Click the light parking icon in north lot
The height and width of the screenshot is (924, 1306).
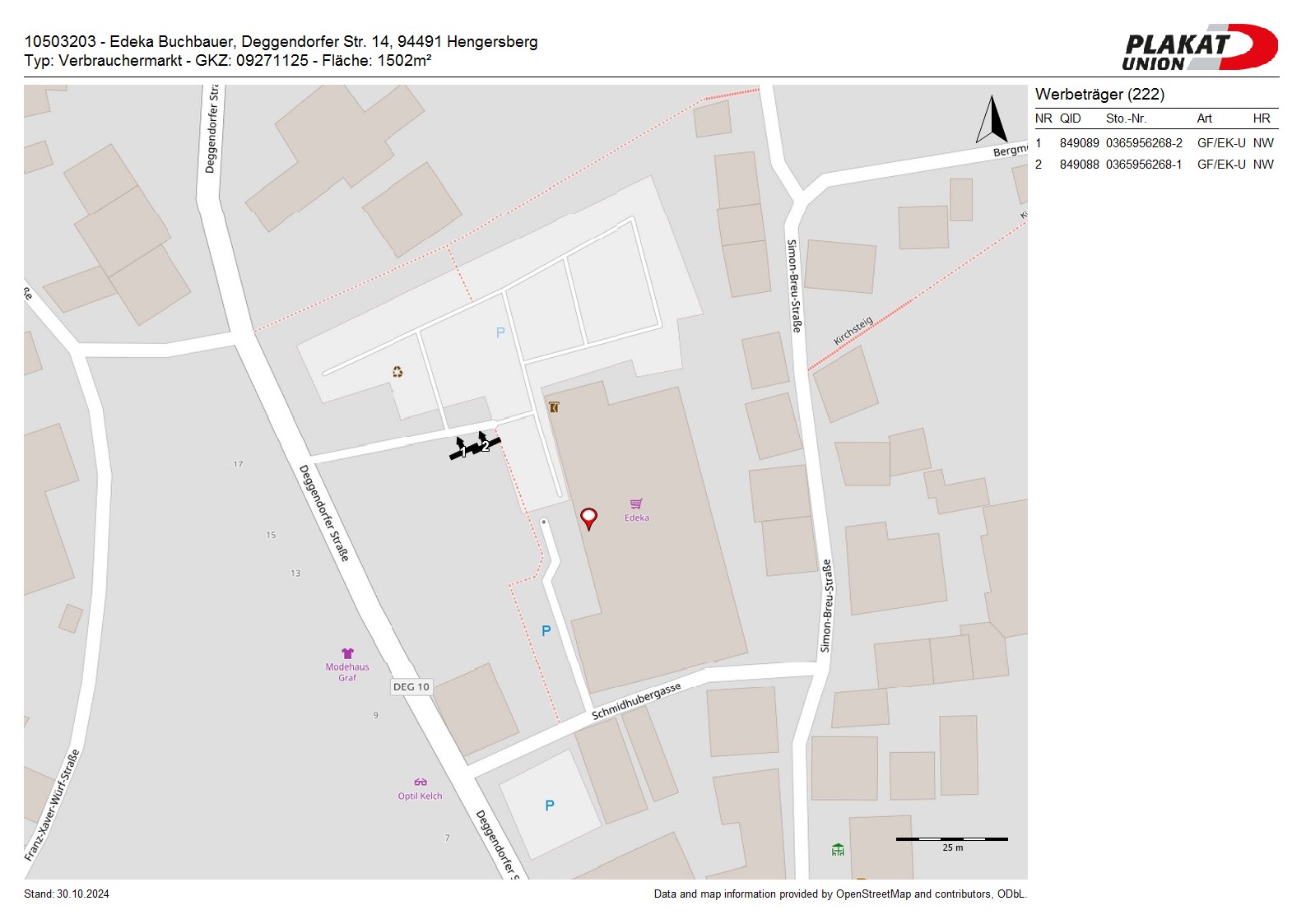click(500, 332)
